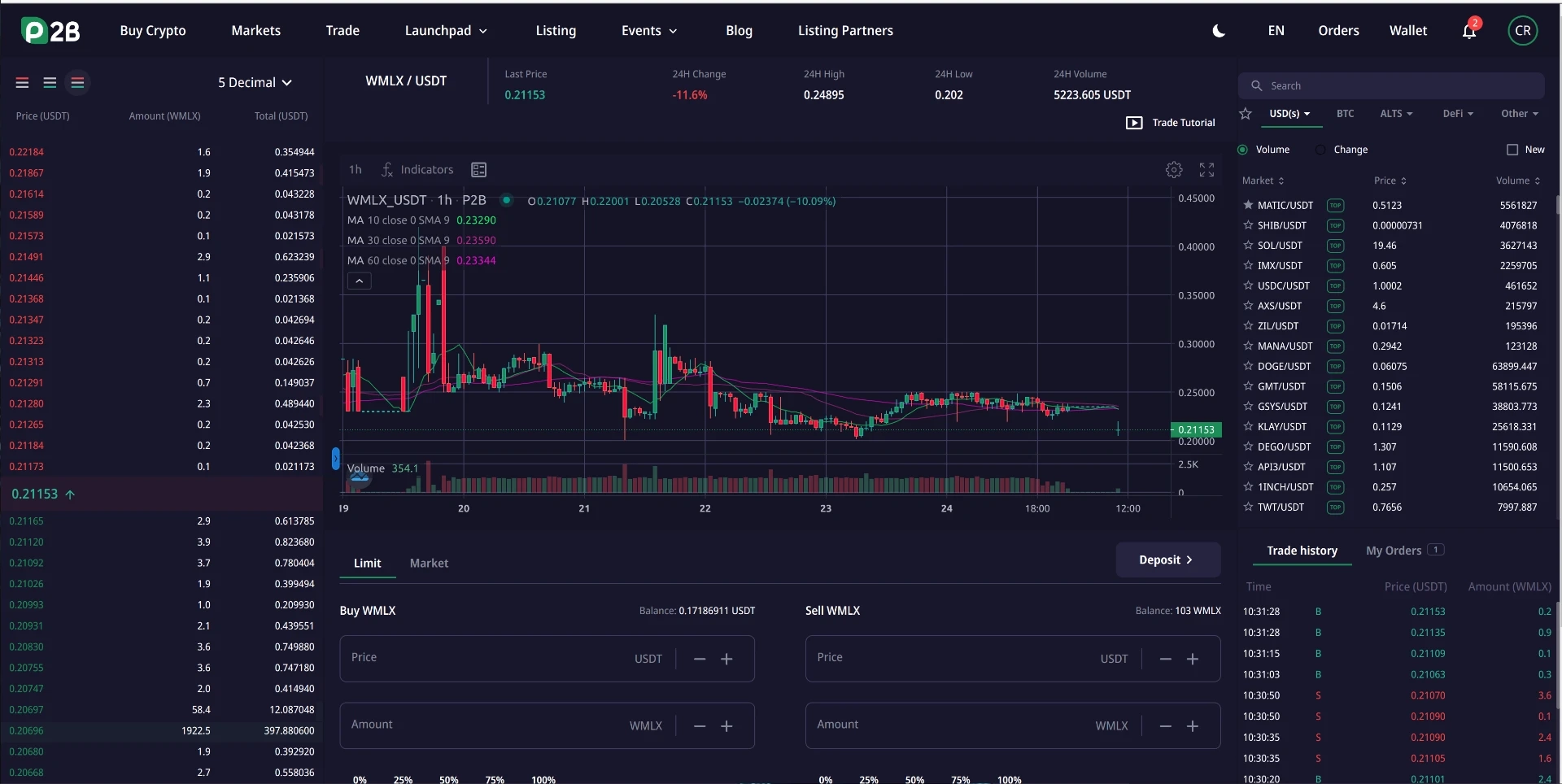Set sell amount slider to 25%

(869, 779)
